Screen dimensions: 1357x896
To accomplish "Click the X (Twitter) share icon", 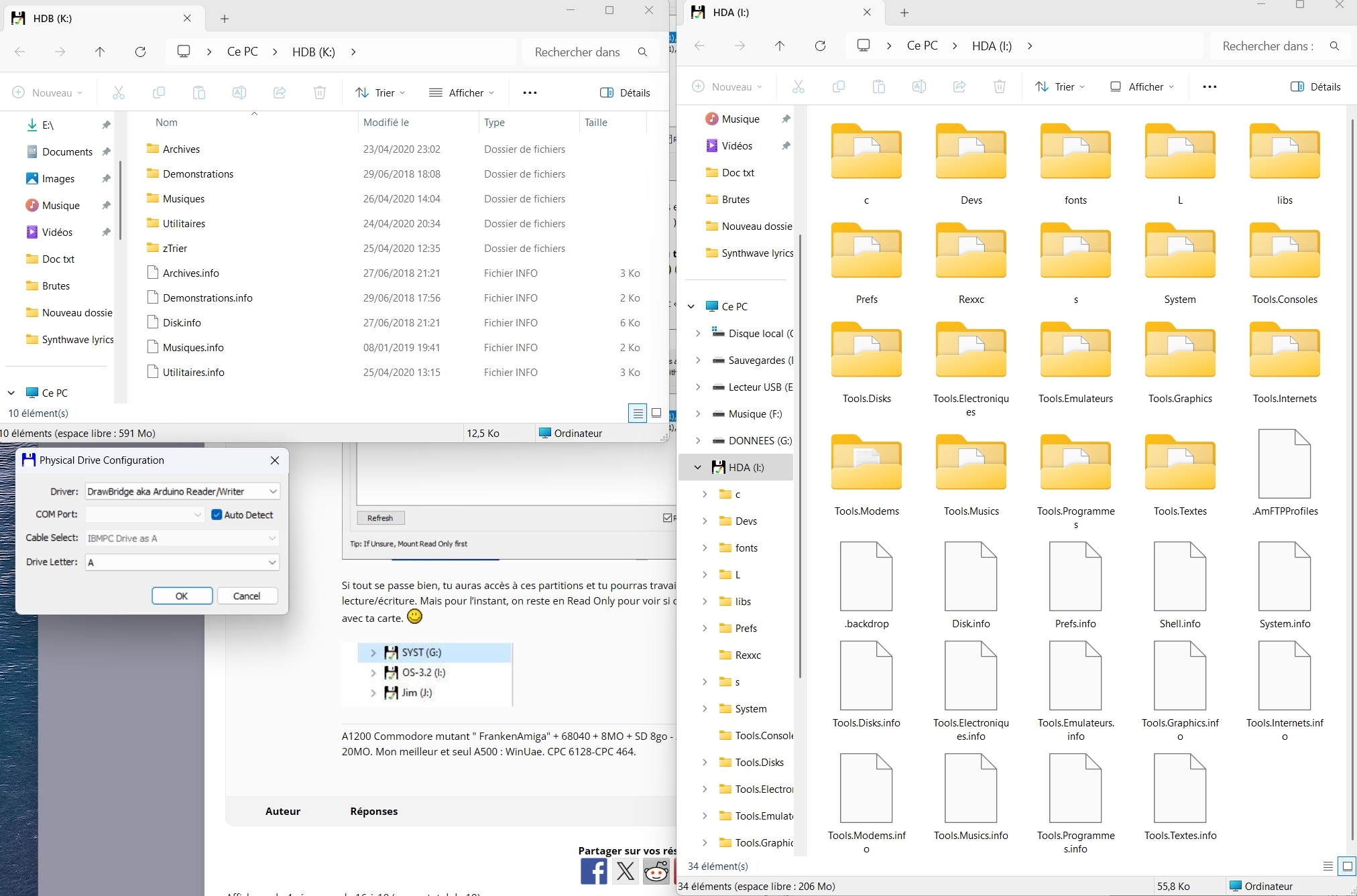I will (625, 871).
